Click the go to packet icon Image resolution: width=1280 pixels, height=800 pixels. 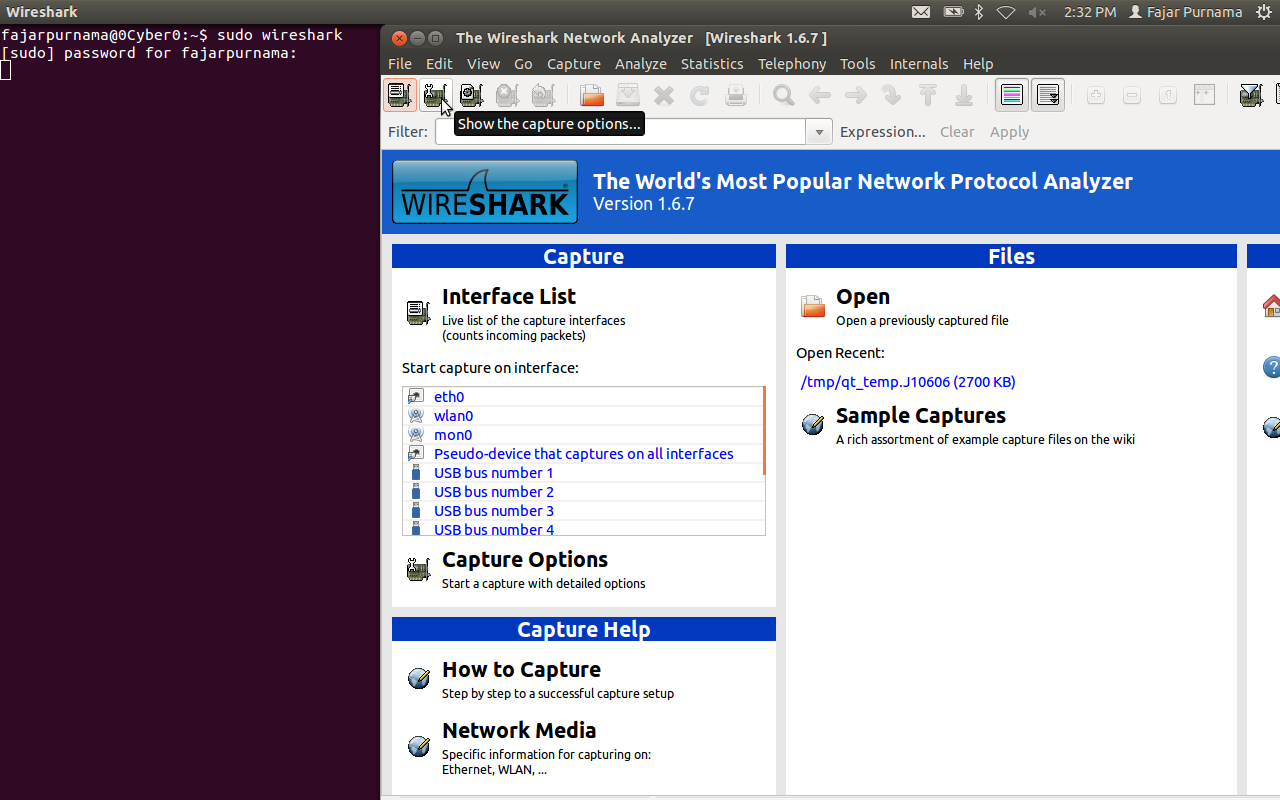(892, 95)
